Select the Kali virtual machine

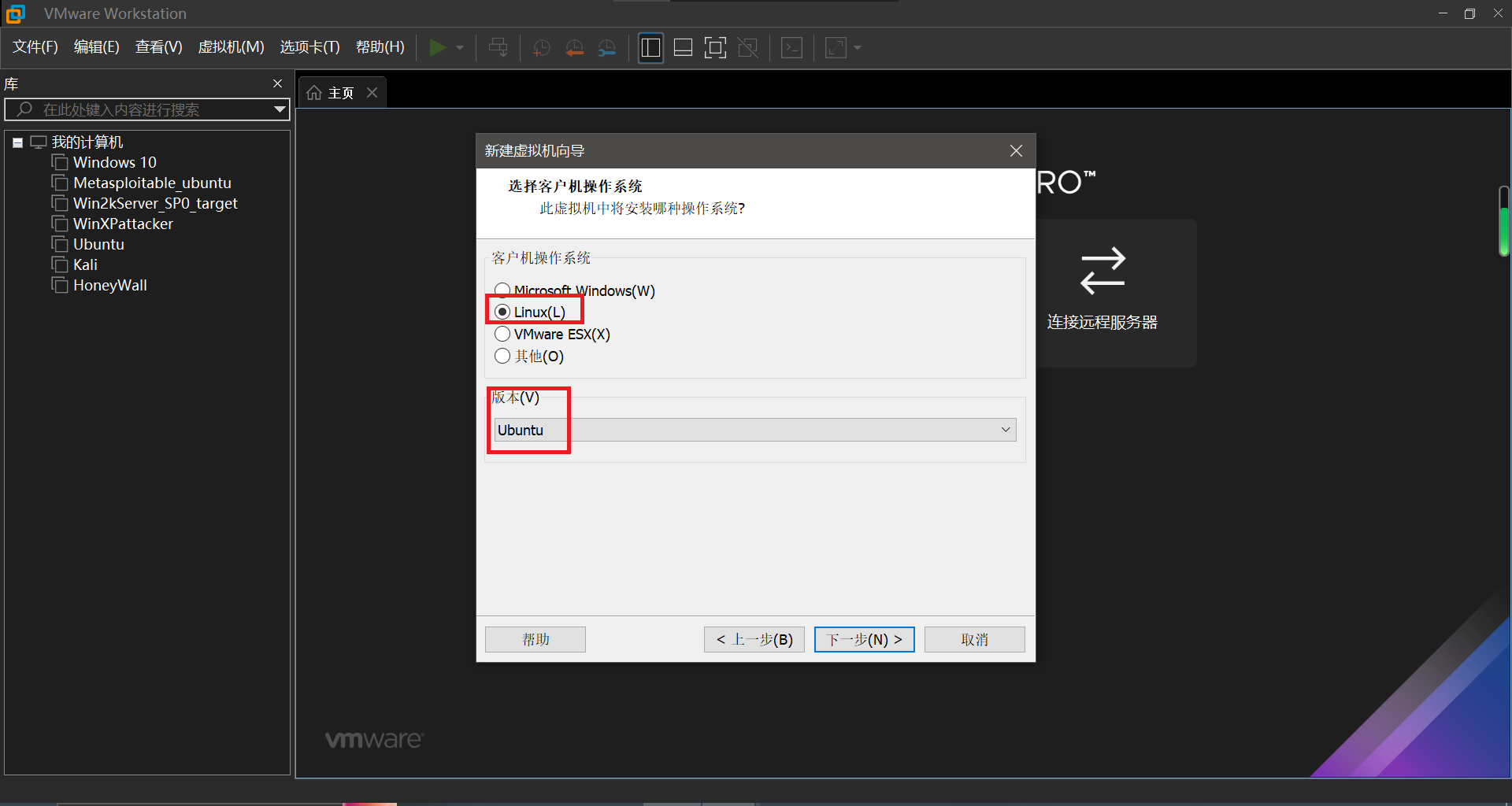(x=85, y=265)
